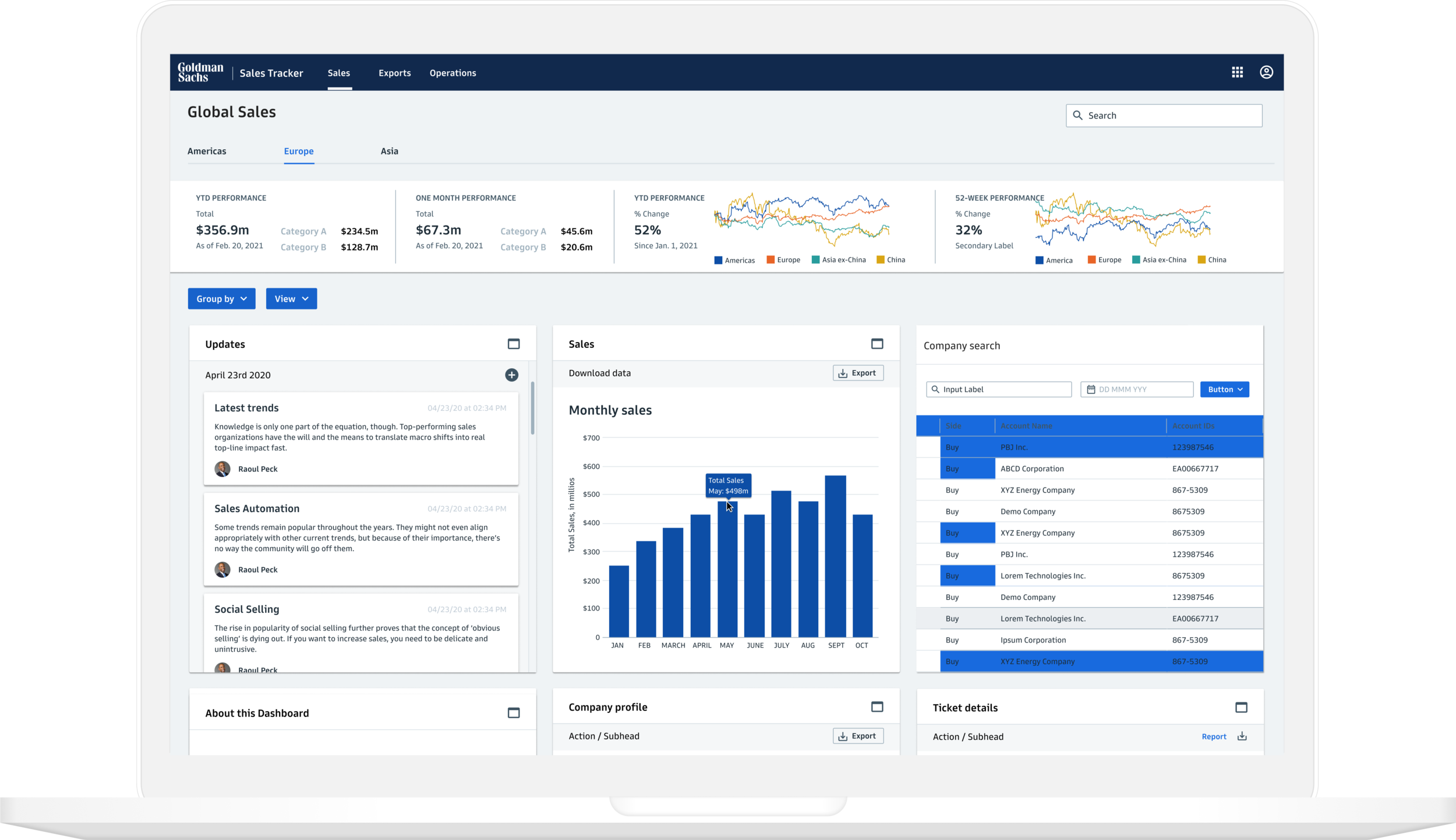Viewport: 1456px width, 840px height.
Task: Click the DD MMM YYY date input field
Action: (1136, 389)
